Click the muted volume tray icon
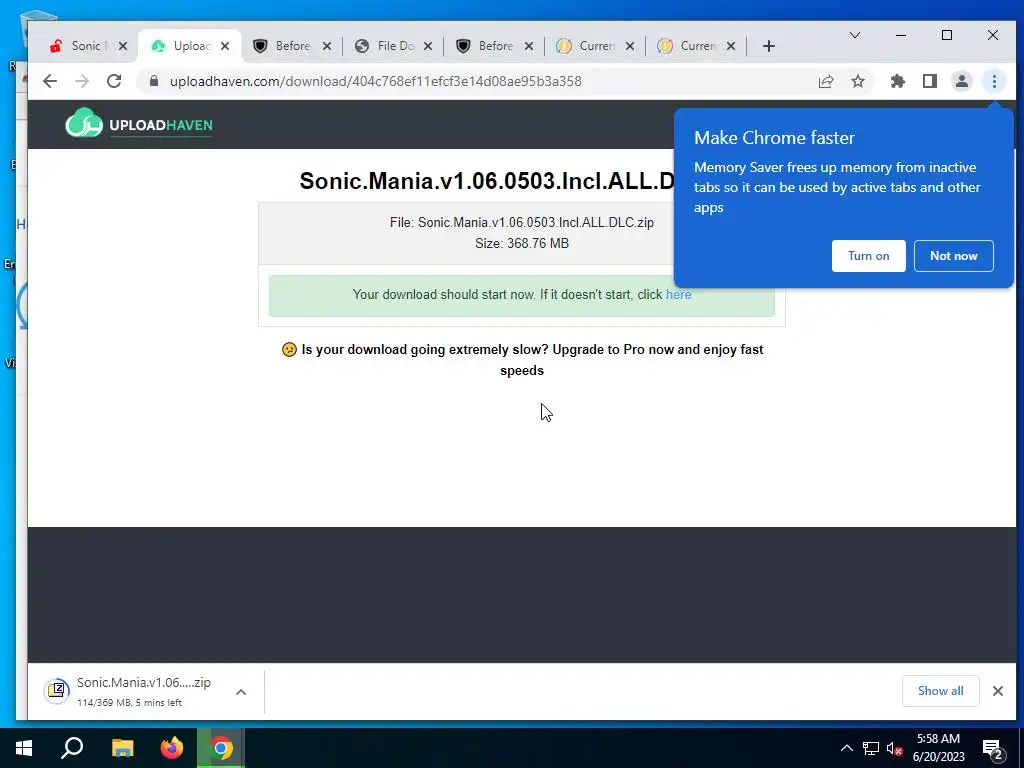Screen dimensions: 1024x768 pos(895,748)
